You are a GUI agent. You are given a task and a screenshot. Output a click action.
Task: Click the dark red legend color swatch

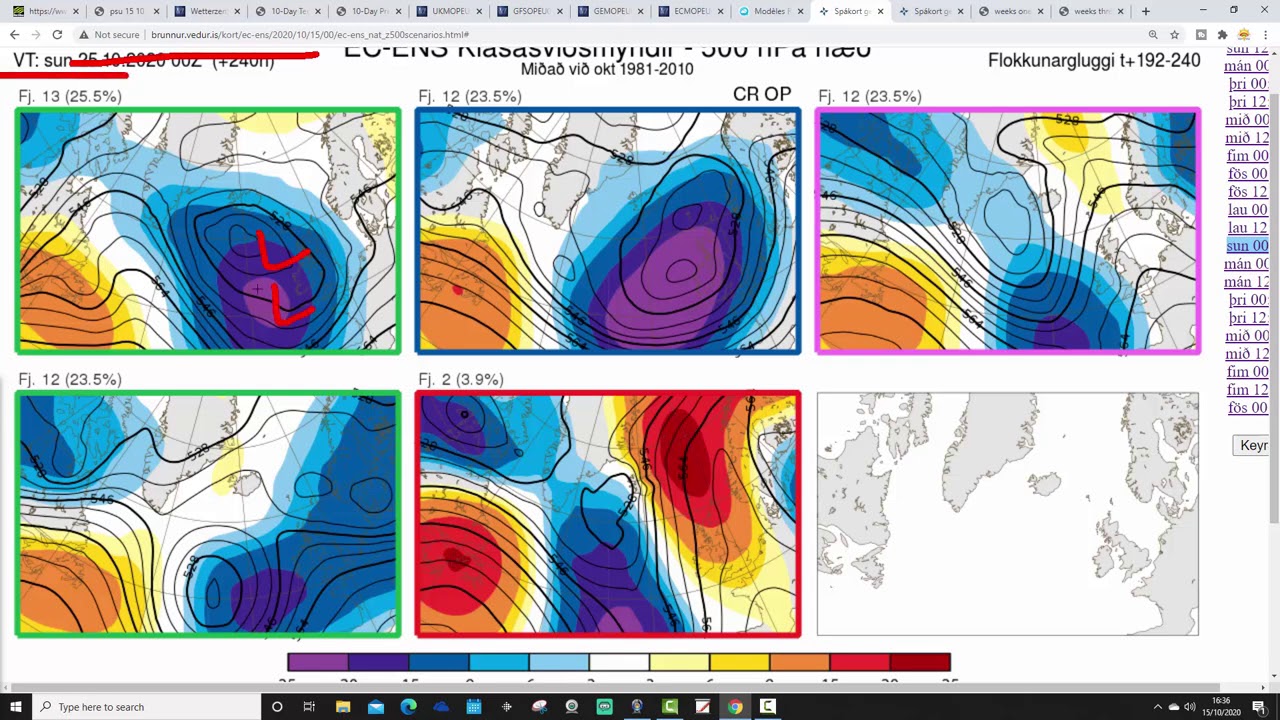click(x=920, y=662)
